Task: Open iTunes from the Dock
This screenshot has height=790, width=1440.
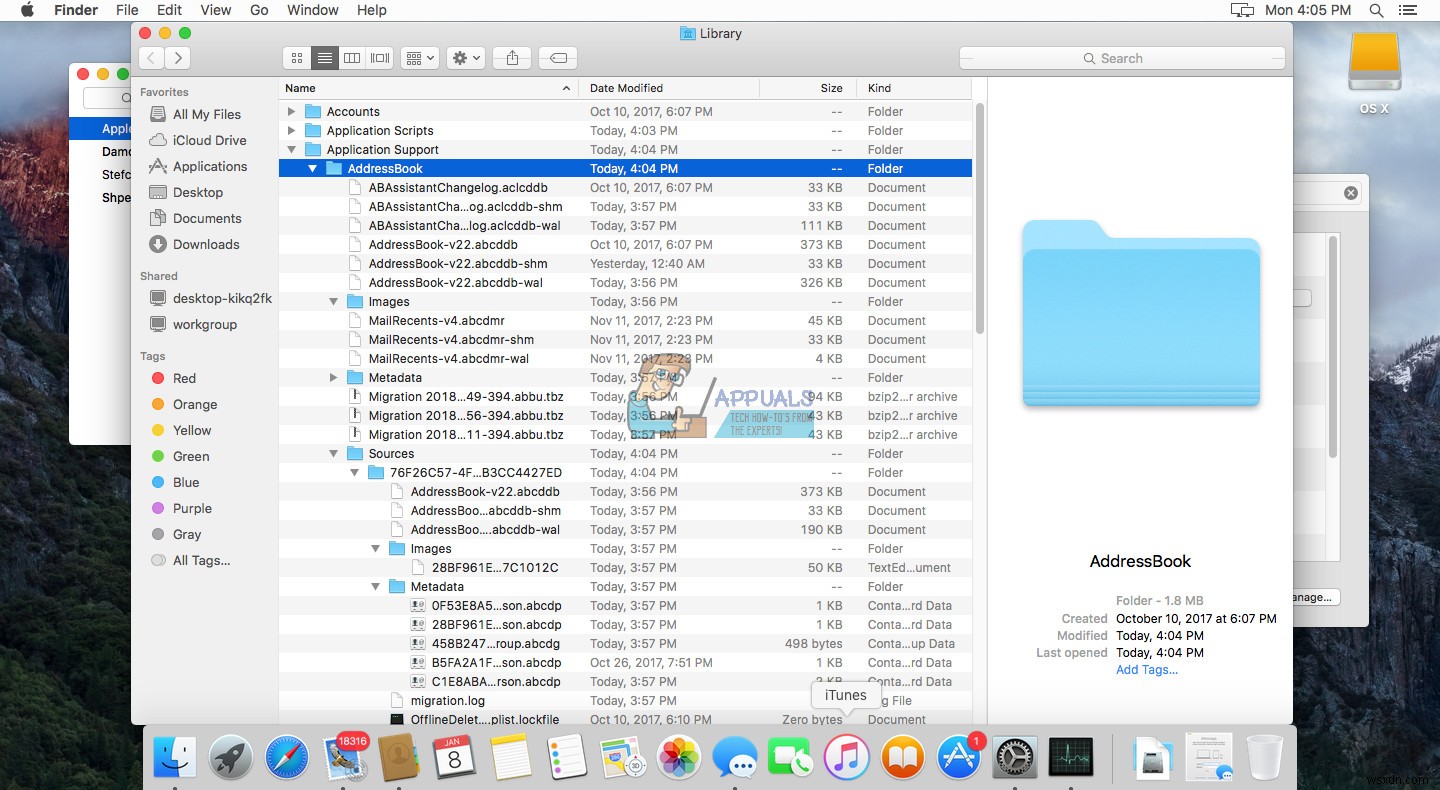Action: [x=847, y=757]
